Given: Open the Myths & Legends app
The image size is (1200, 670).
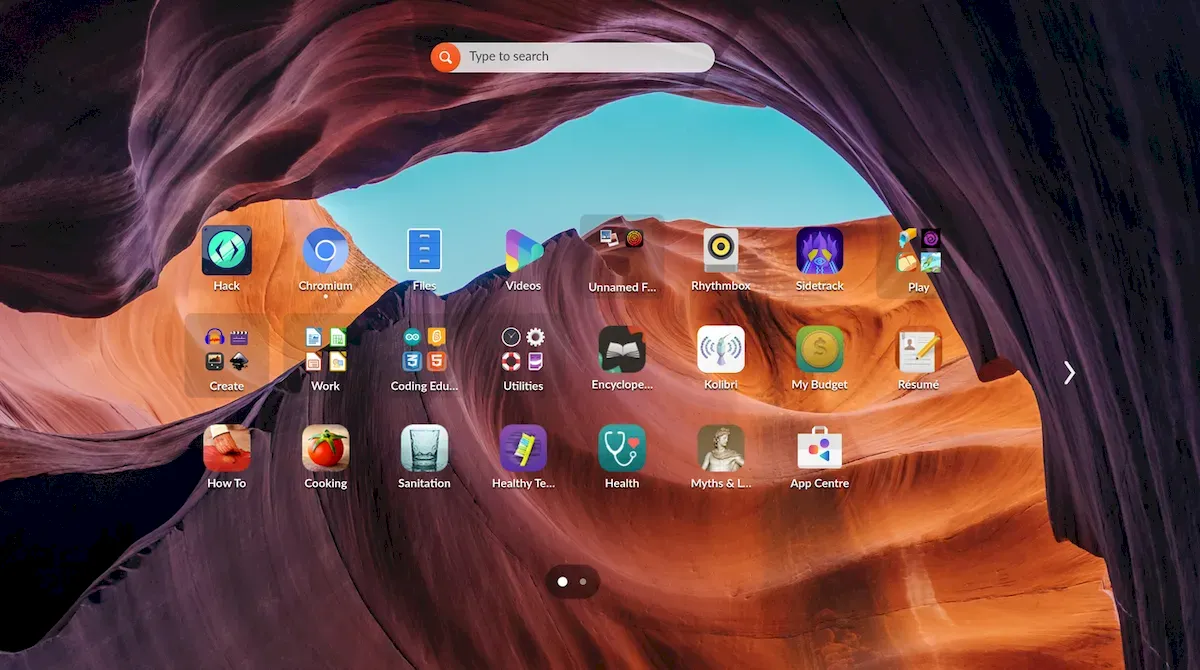Looking at the screenshot, I should click(x=721, y=448).
